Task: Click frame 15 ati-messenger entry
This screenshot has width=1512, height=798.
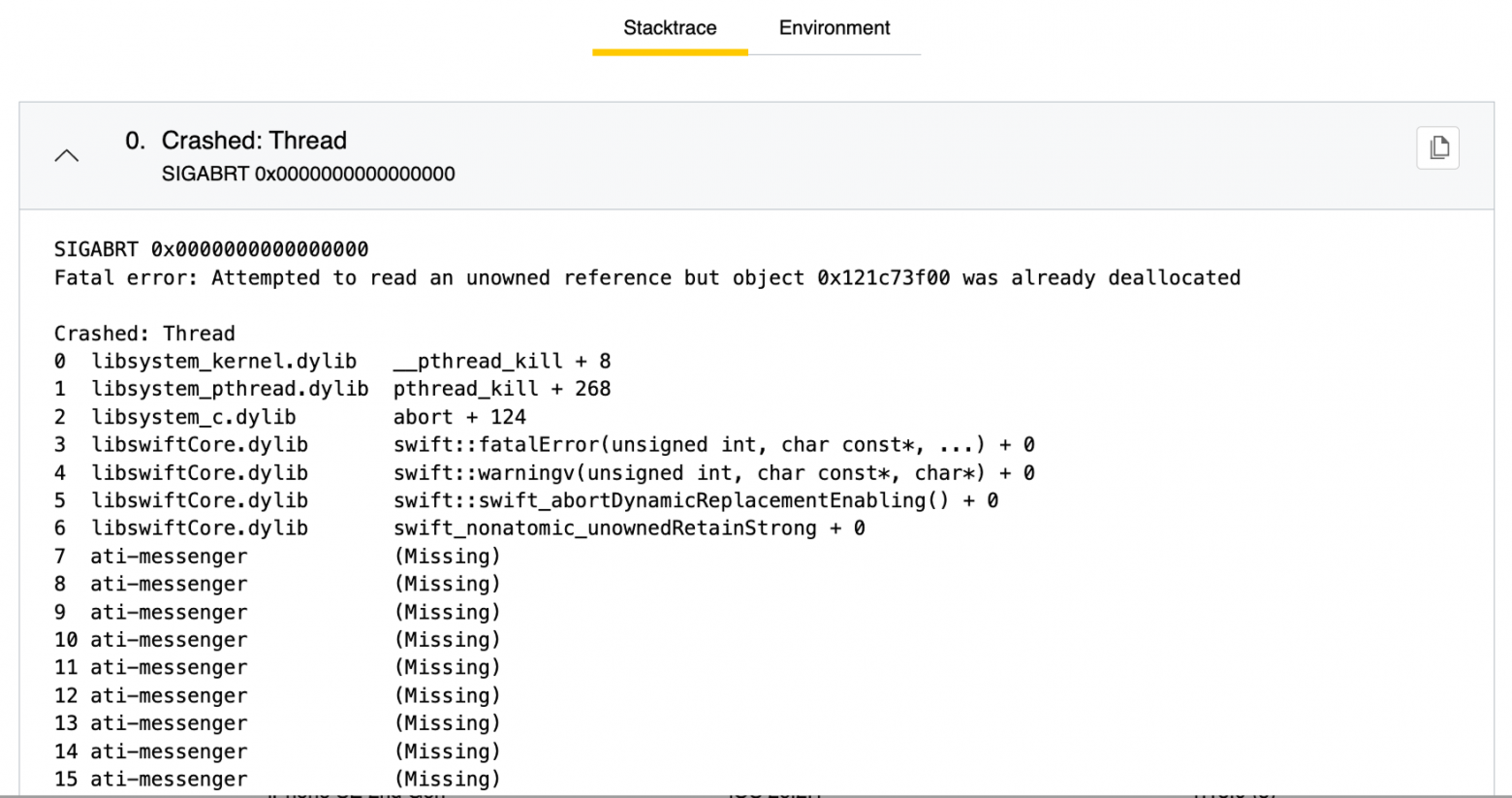Action: (x=271, y=778)
